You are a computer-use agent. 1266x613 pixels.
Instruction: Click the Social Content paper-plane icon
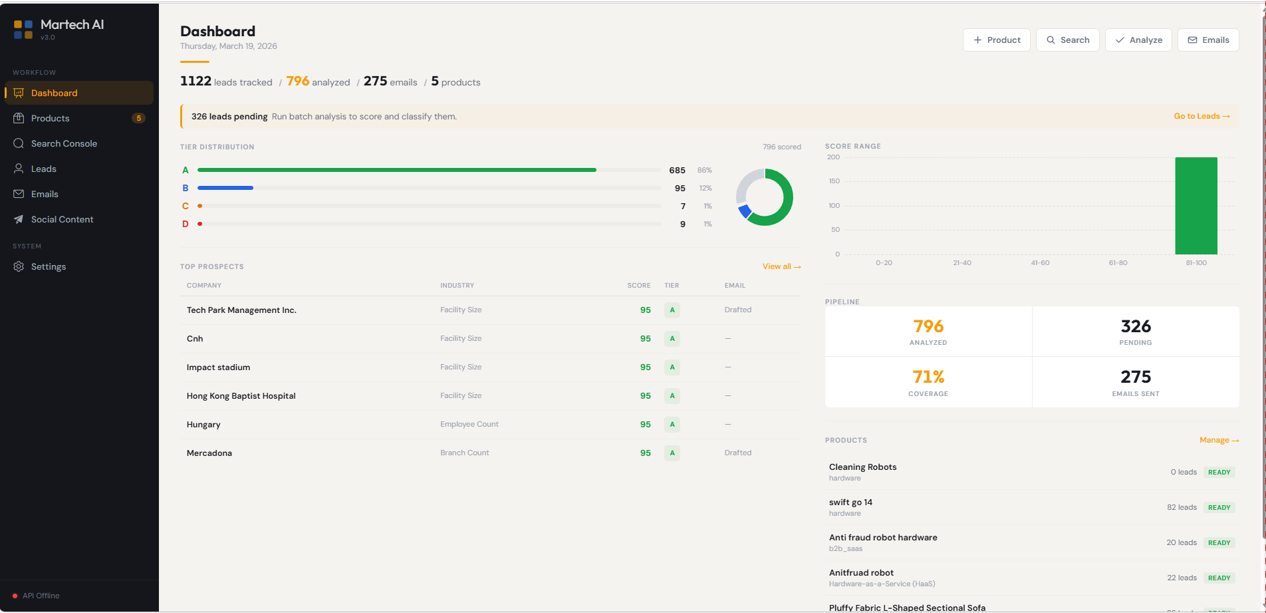click(18, 219)
